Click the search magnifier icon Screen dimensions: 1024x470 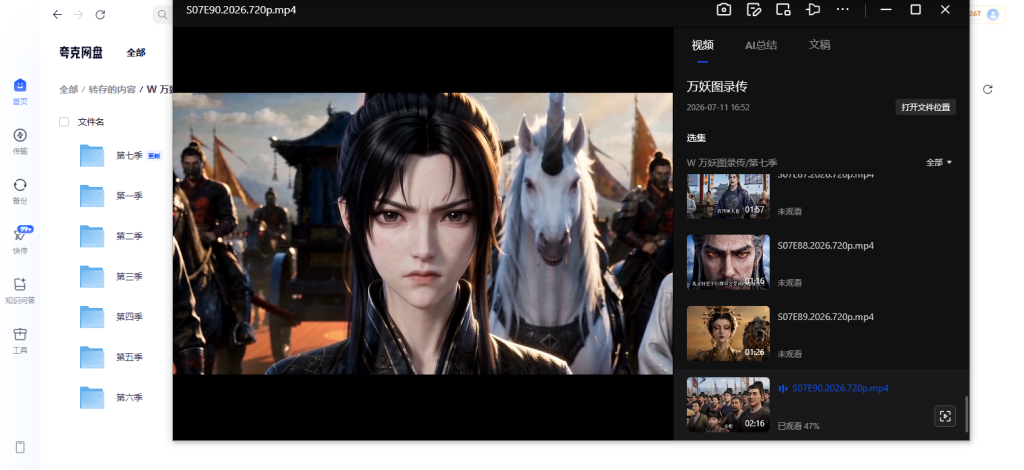162,14
